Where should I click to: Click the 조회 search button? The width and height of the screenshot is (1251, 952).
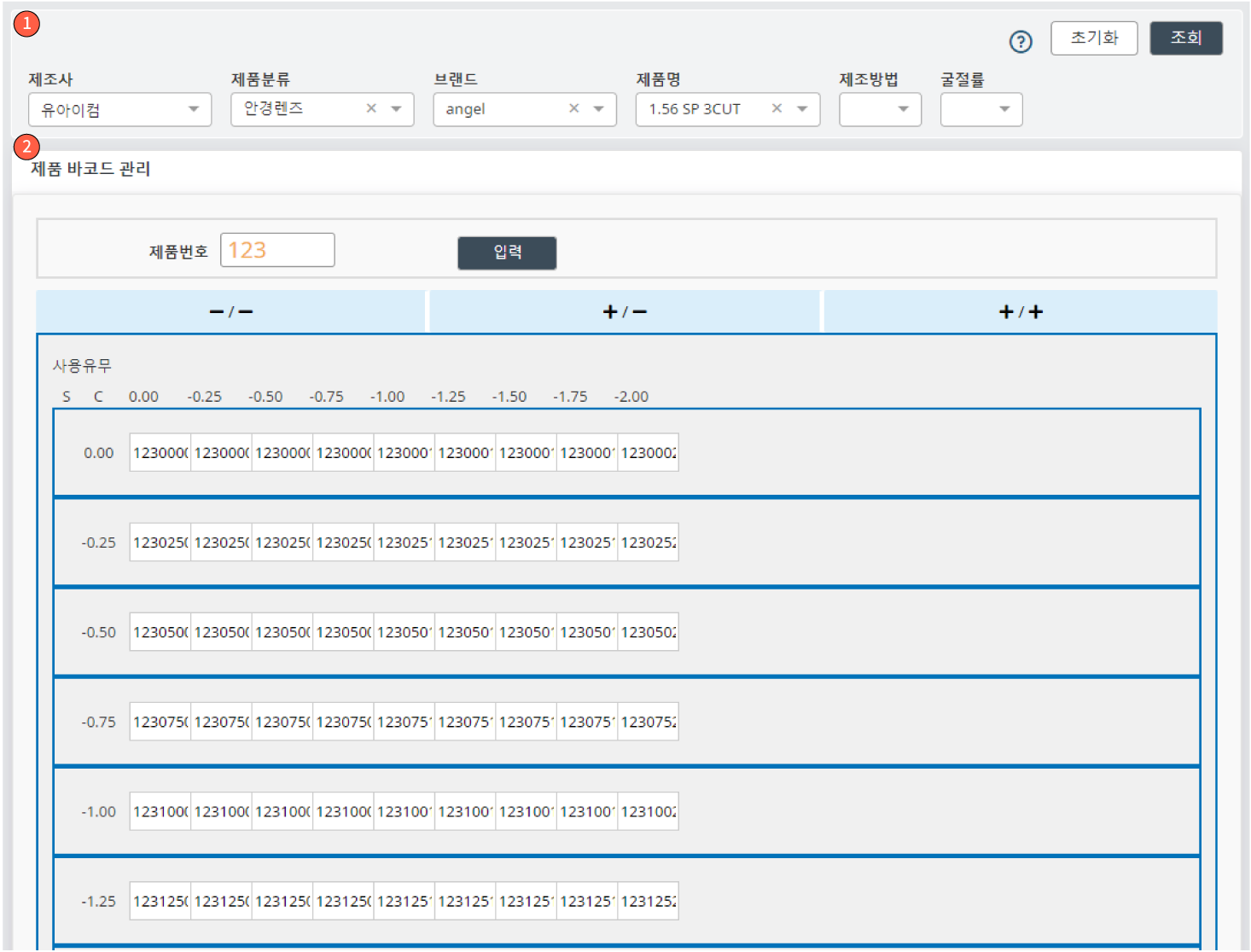pos(1185,38)
